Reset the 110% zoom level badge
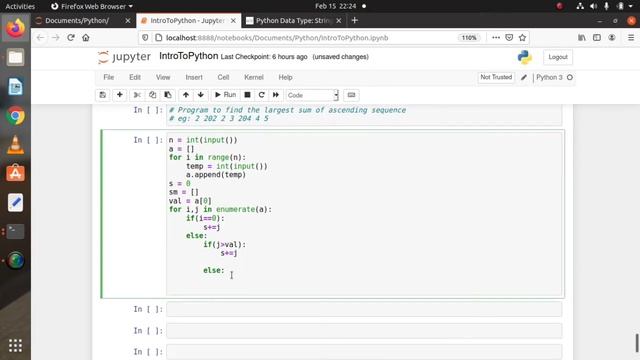The image size is (640, 360). pyautogui.click(x=469, y=38)
